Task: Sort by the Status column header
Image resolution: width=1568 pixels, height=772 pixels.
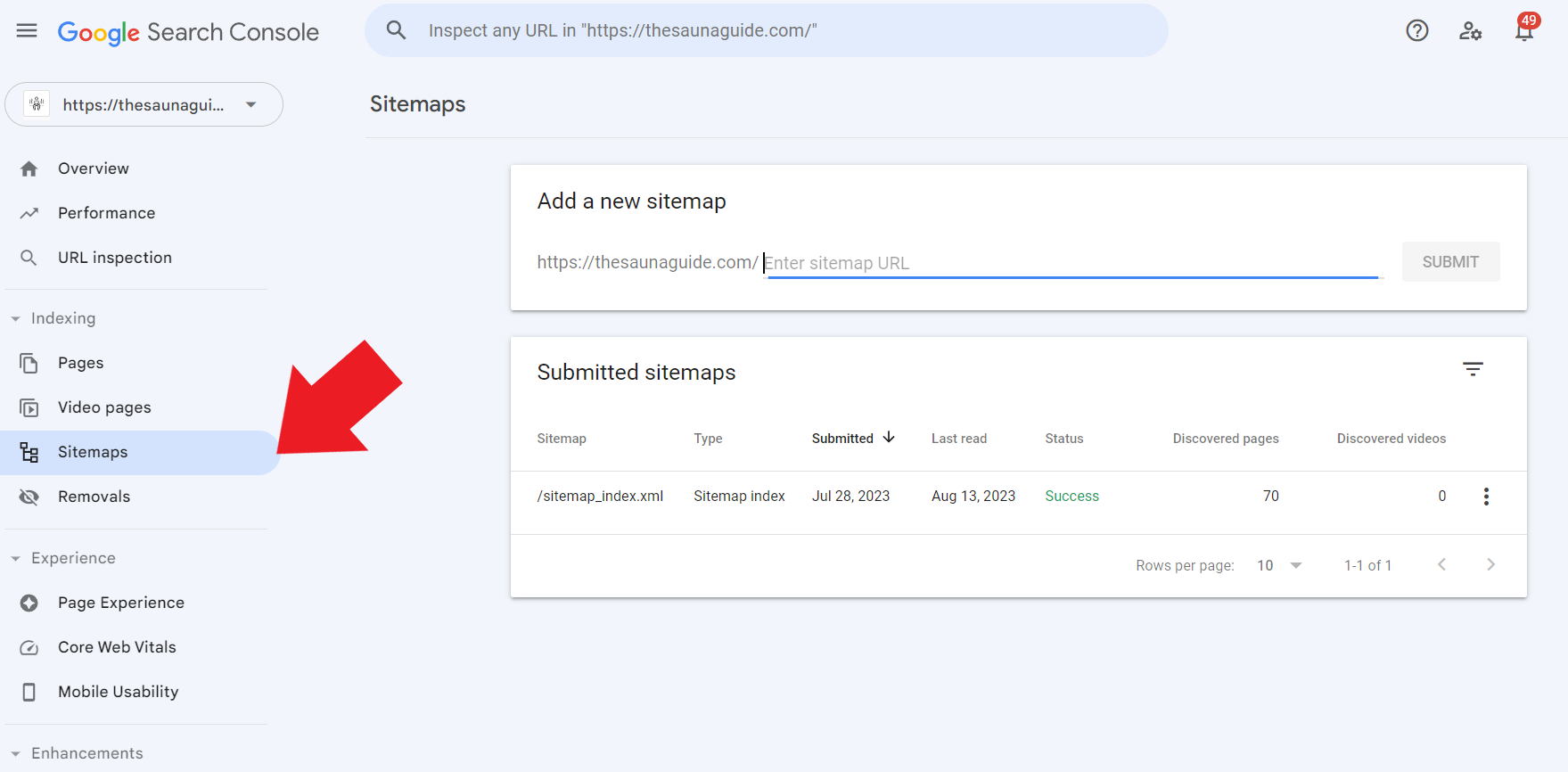Action: tap(1064, 439)
